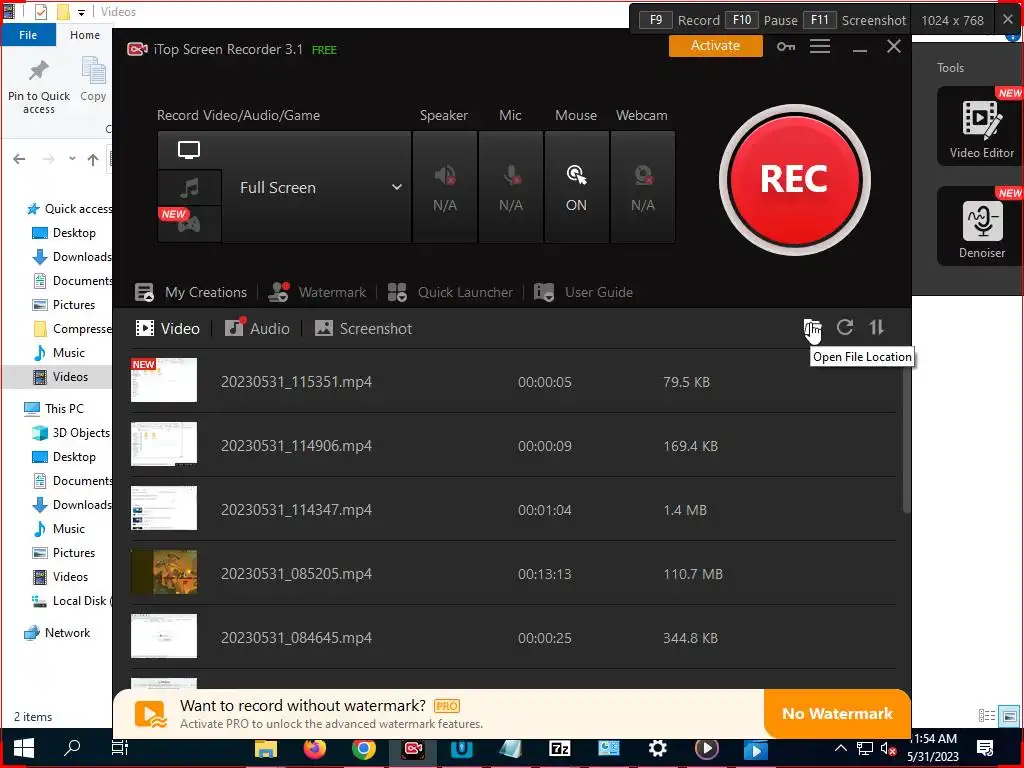The height and width of the screenshot is (768, 1024).
Task: Expand recent locations dropdown in File Explorer
Action: point(72,159)
